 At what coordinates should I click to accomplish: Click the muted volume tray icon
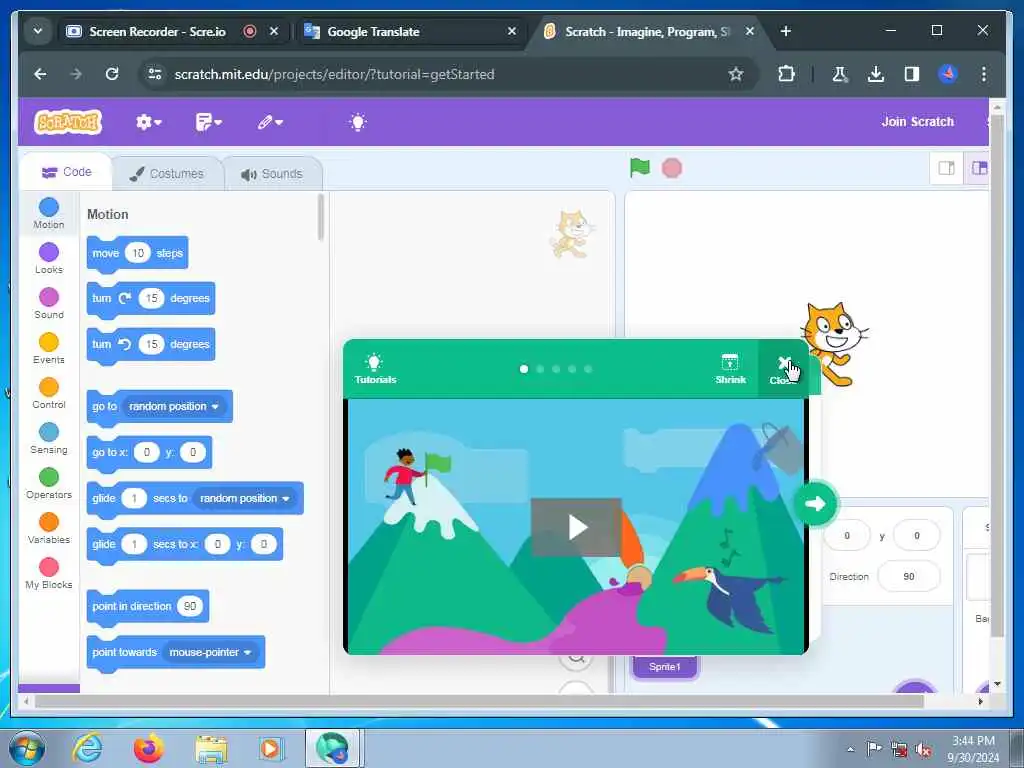[x=923, y=750]
